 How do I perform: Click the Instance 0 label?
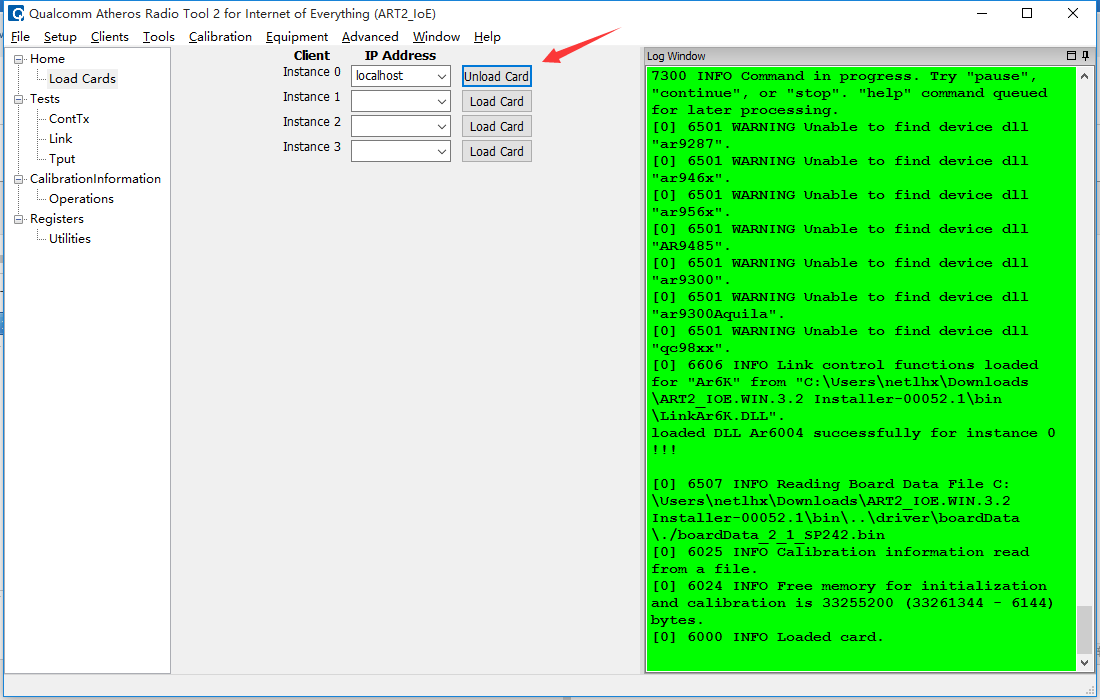pyautogui.click(x=311, y=72)
